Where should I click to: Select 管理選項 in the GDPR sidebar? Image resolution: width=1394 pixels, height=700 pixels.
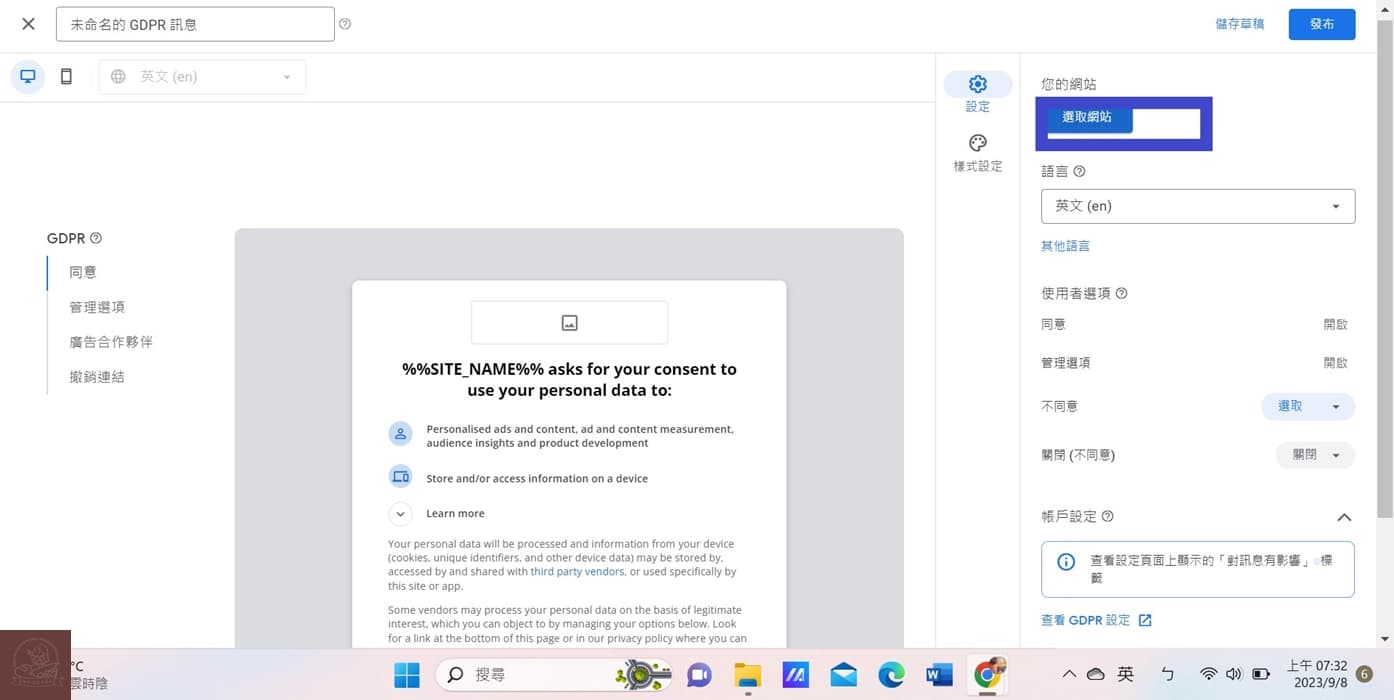(97, 307)
